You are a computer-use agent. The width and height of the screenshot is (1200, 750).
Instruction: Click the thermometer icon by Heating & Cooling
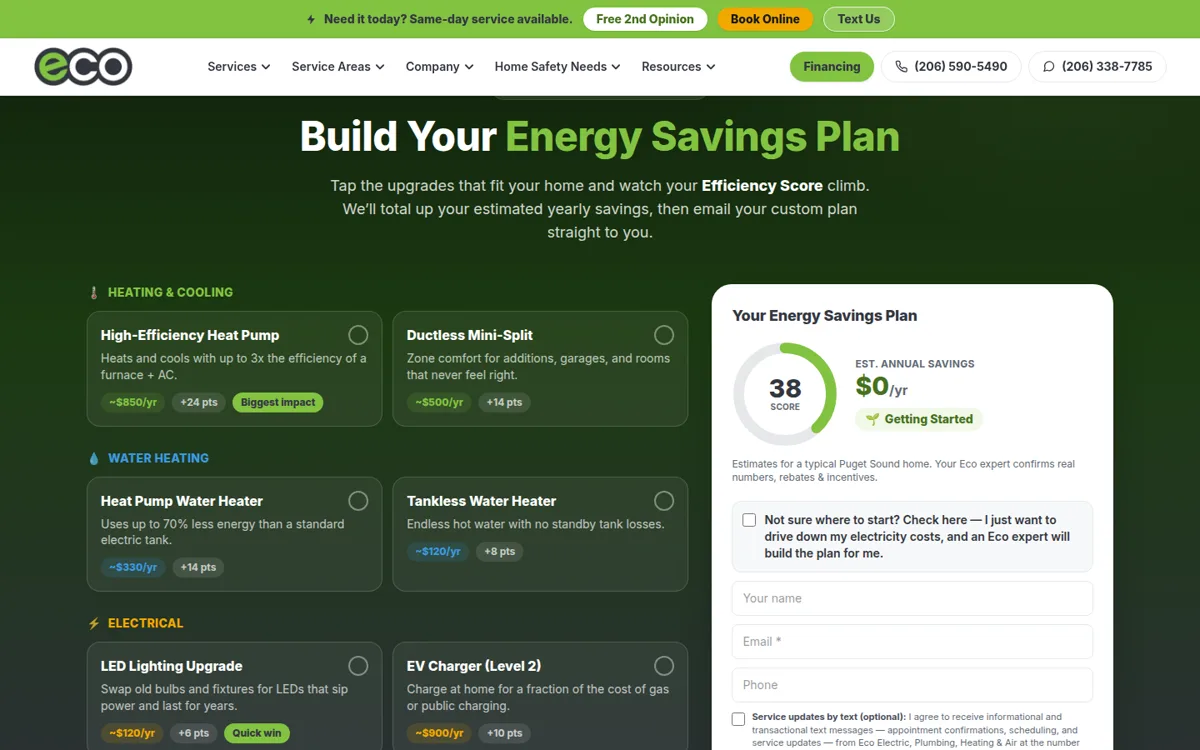[94, 293]
